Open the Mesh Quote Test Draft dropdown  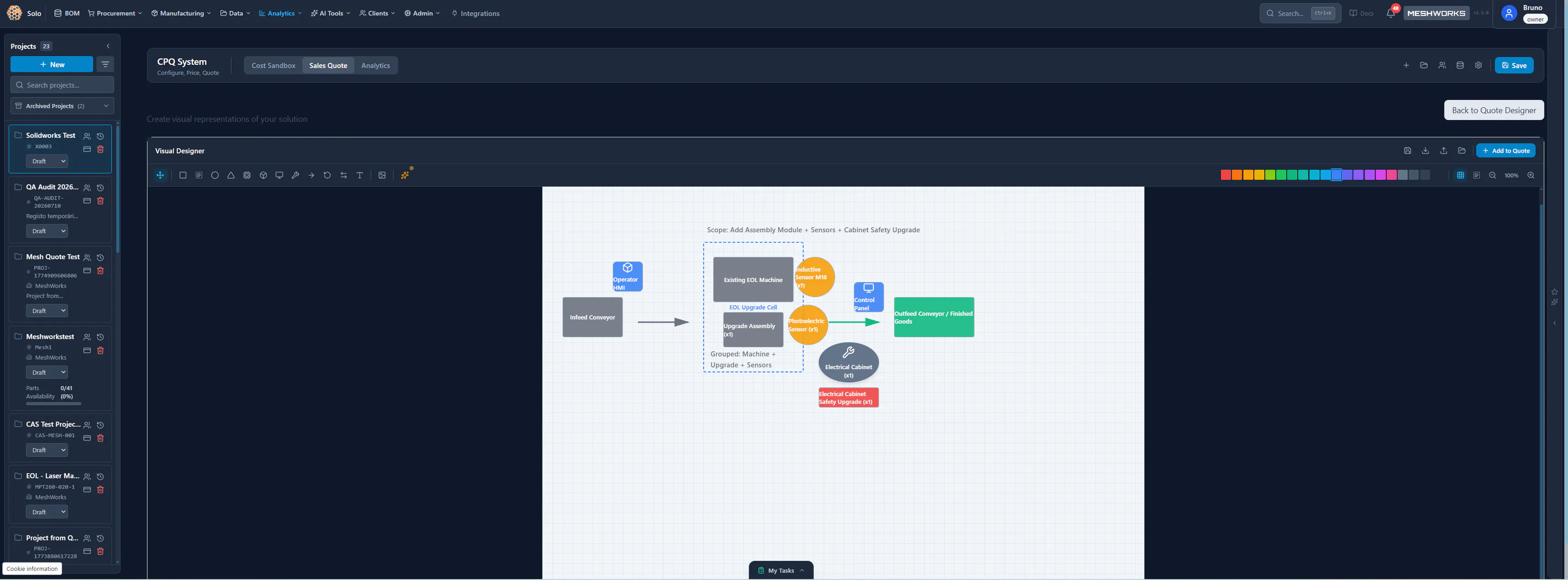coord(47,311)
